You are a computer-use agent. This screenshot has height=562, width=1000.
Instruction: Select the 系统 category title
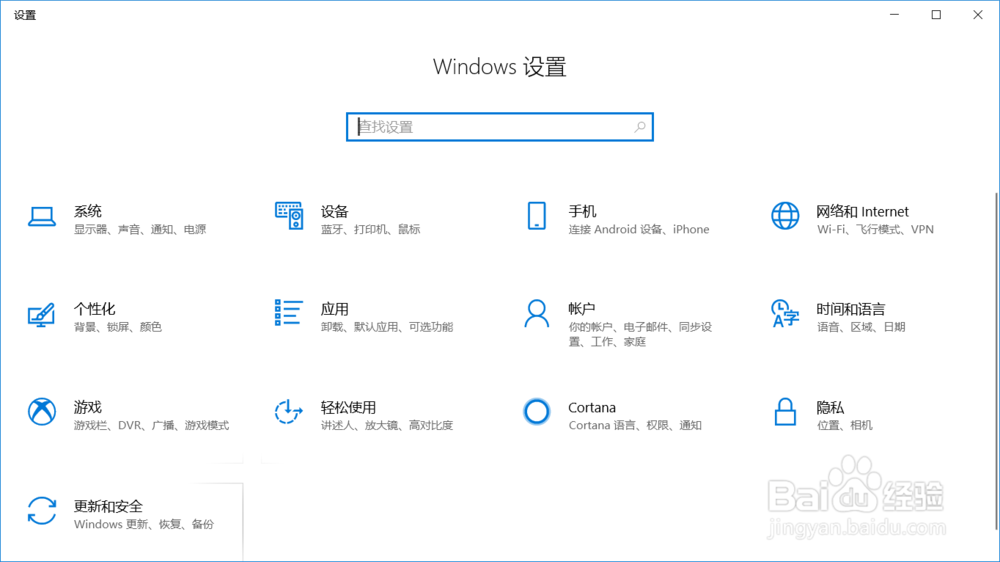(x=88, y=211)
